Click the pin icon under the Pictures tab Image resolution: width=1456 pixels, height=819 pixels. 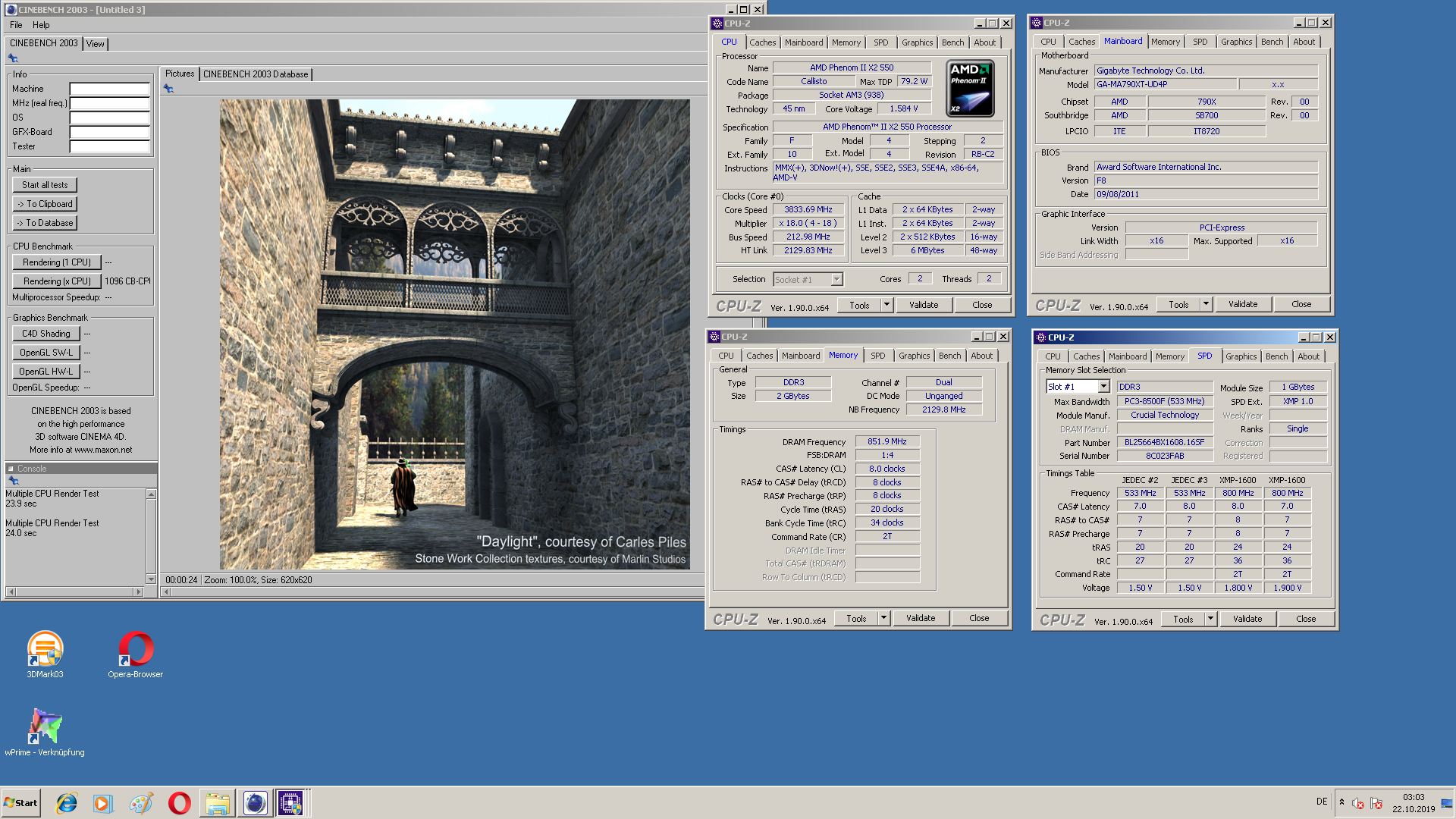click(168, 89)
